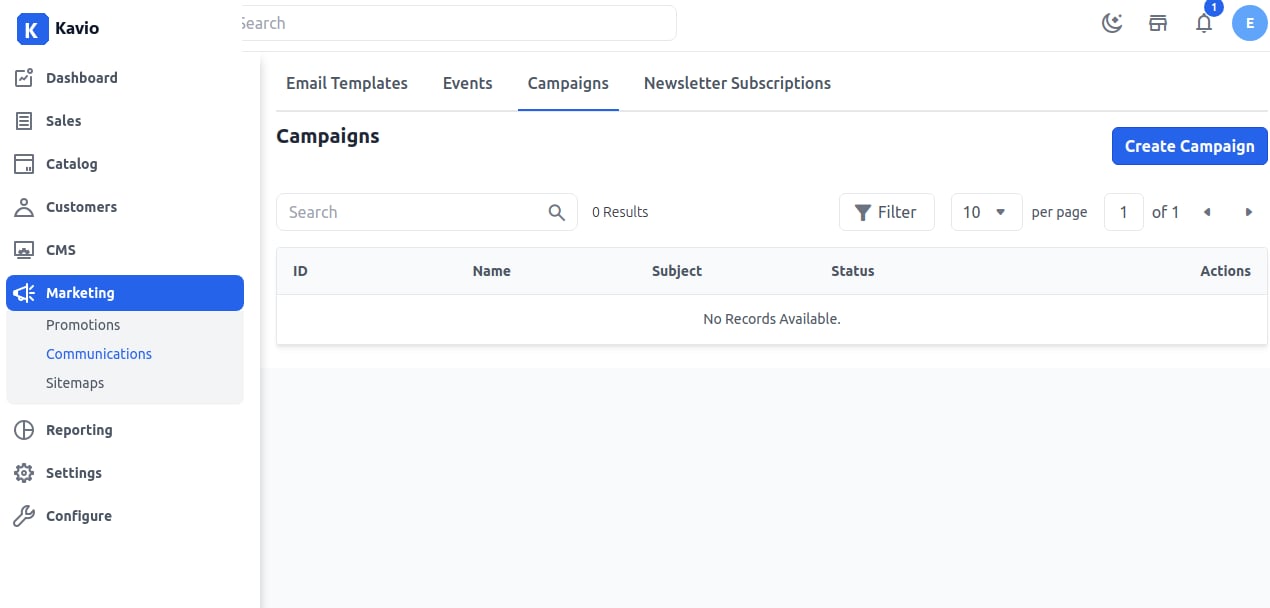Click the Configure wrench icon

pyautogui.click(x=24, y=516)
